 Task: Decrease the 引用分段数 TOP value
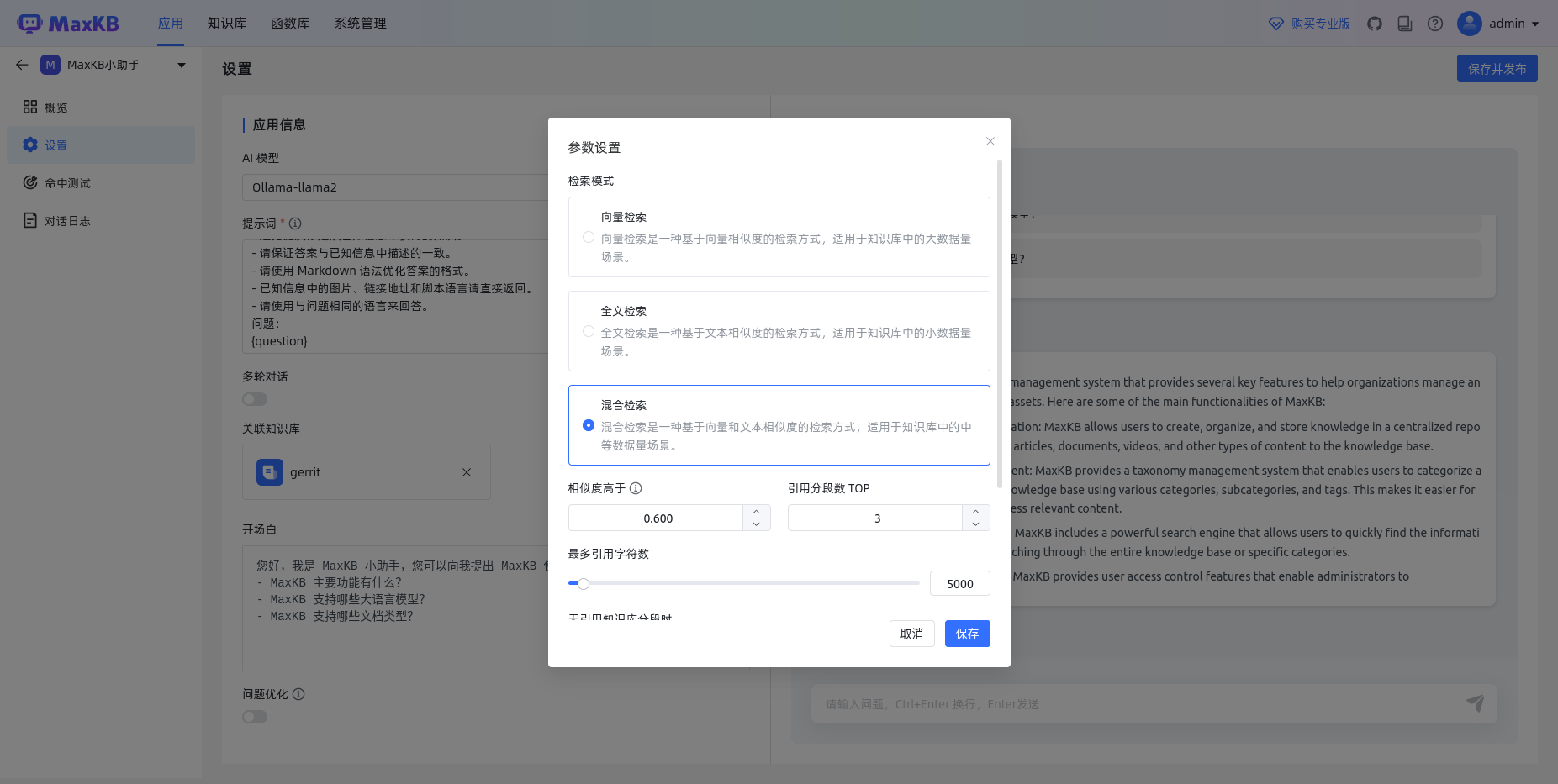(x=976, y=524)
